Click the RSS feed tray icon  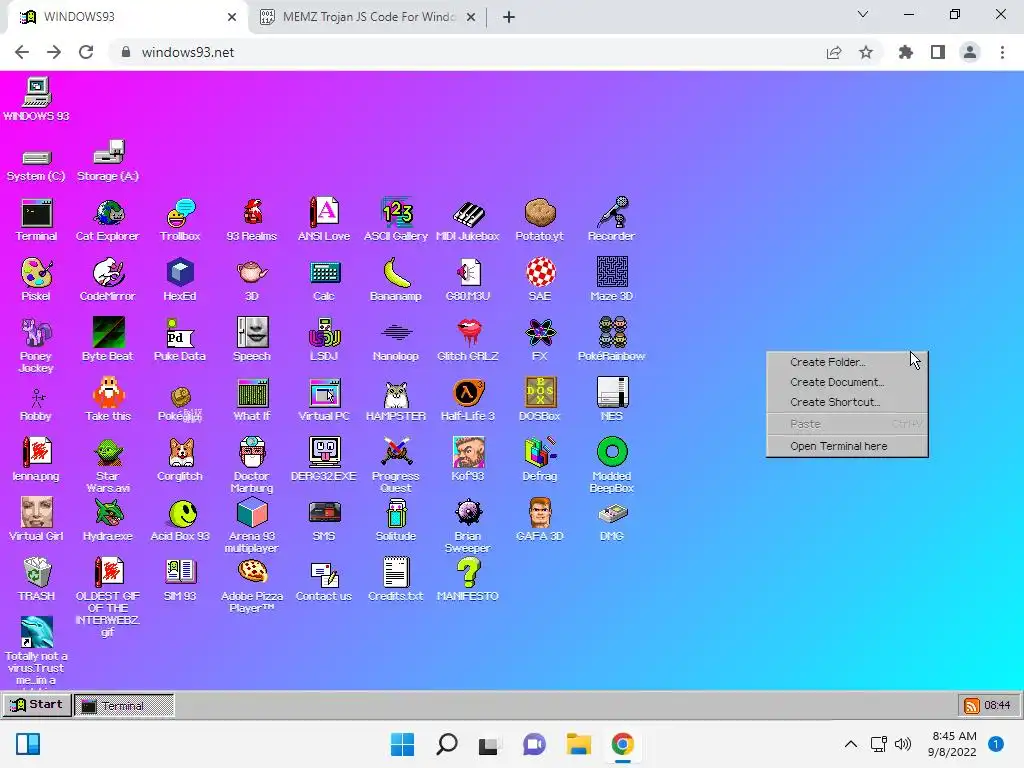click(x=971, y=705)
